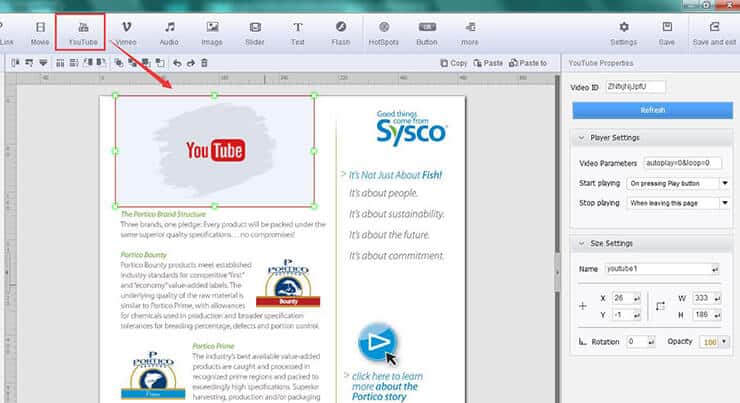Insert a Vimeo video element
Screen dimensions: 740x403
point(126,33)
